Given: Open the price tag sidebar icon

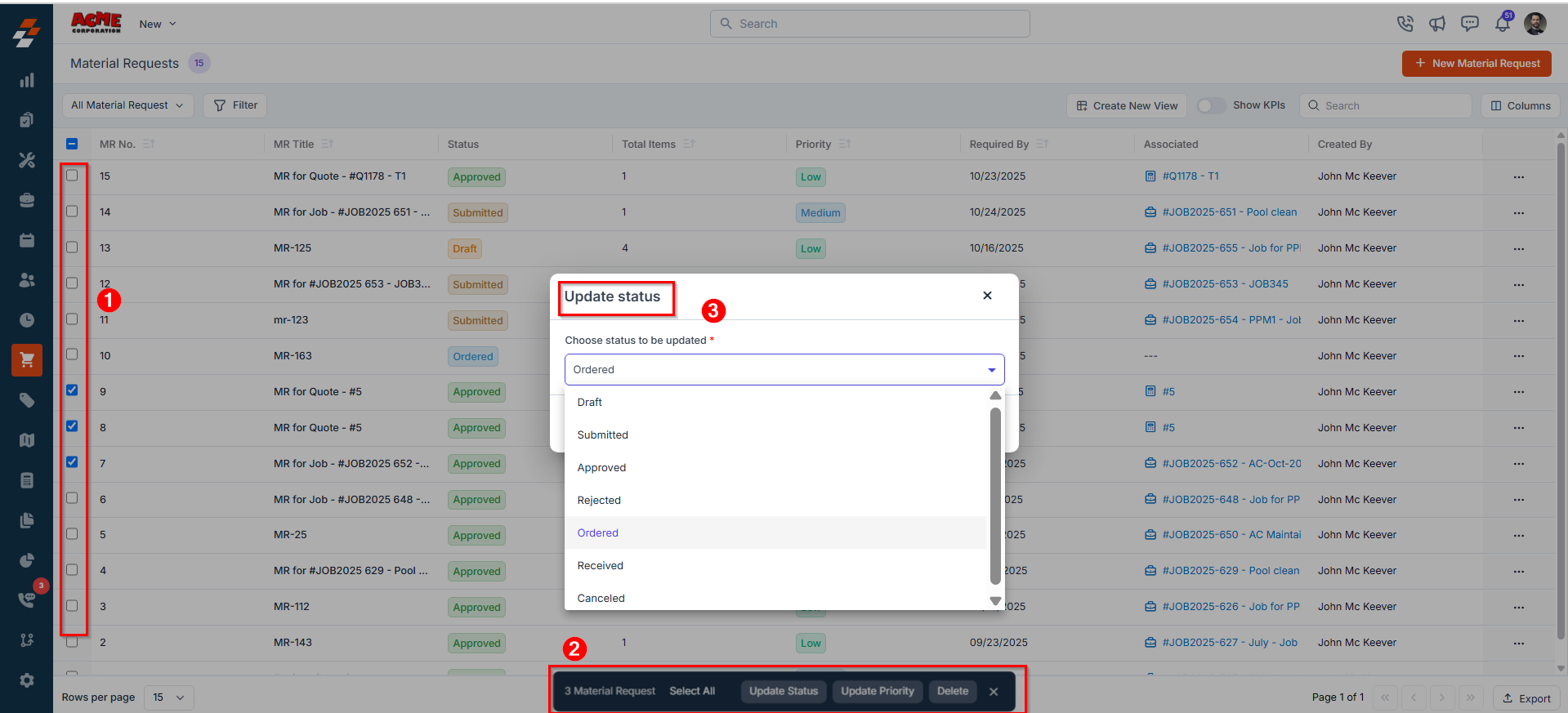Looking at the screenshot, I should [27, 400].
